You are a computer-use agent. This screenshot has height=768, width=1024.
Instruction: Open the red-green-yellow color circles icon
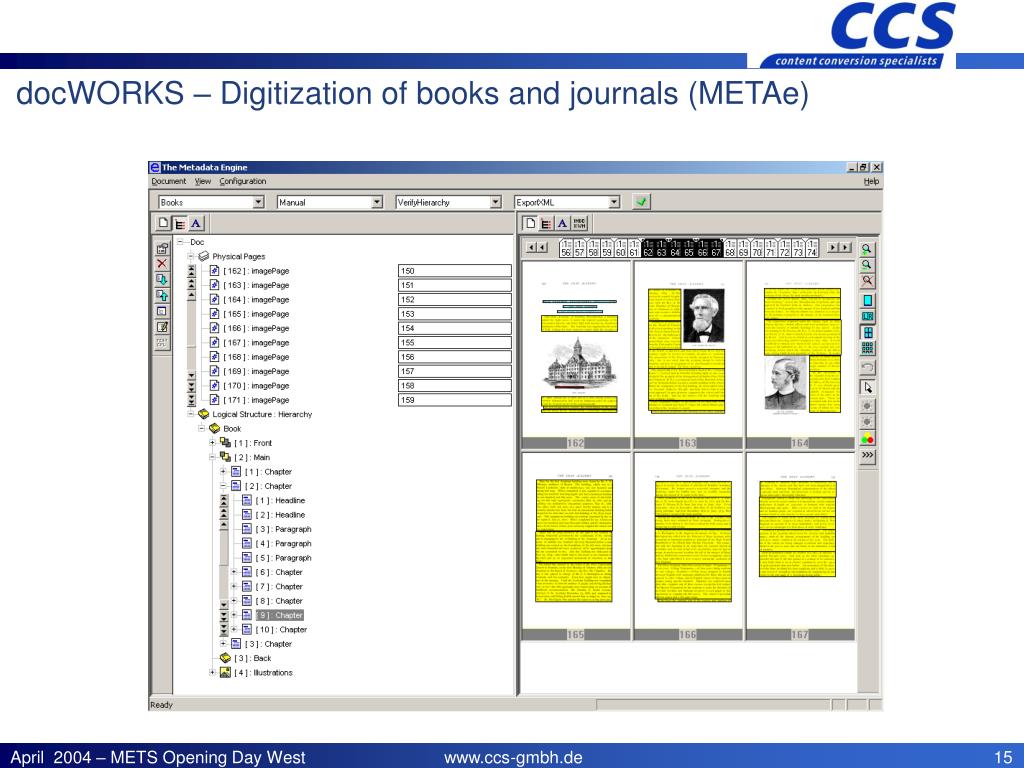pos(867,439)
